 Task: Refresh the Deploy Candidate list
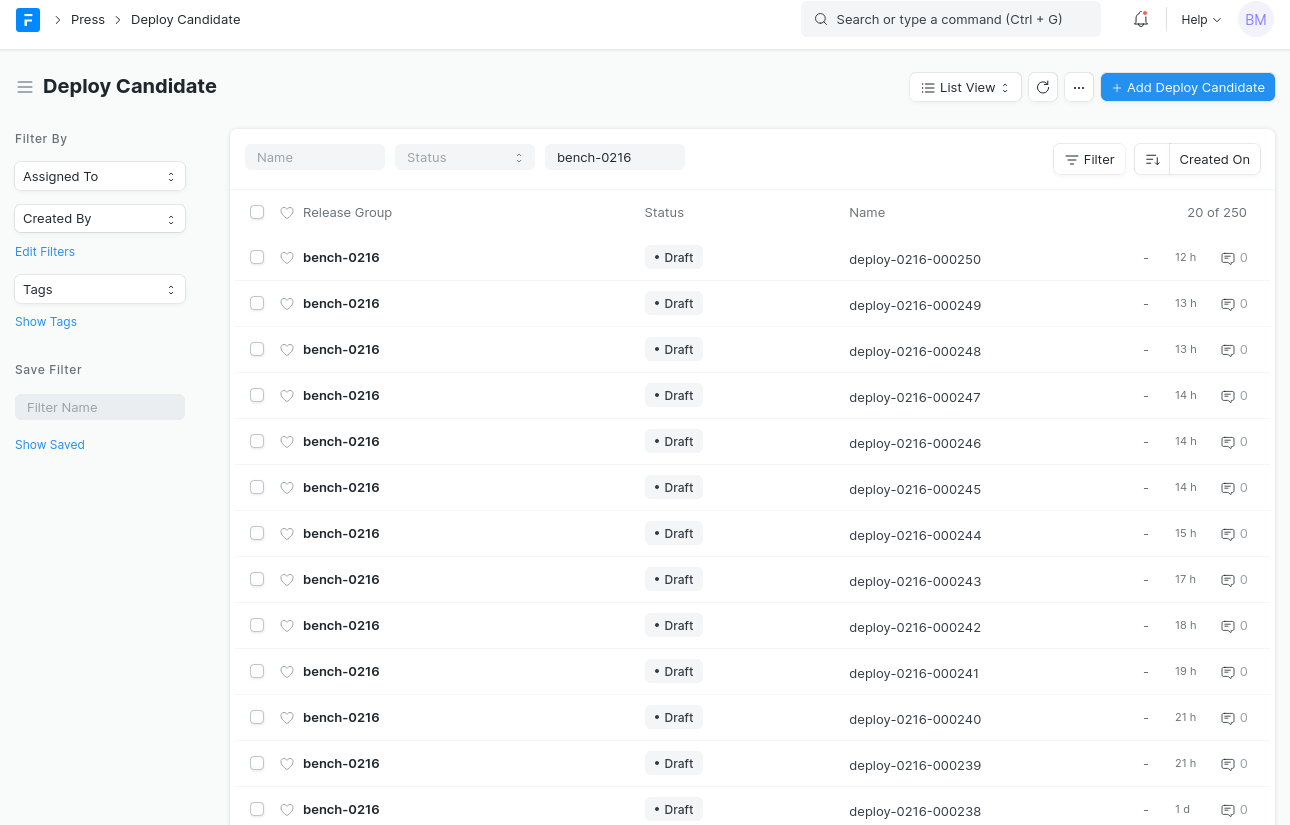[x=1043, y=87]
